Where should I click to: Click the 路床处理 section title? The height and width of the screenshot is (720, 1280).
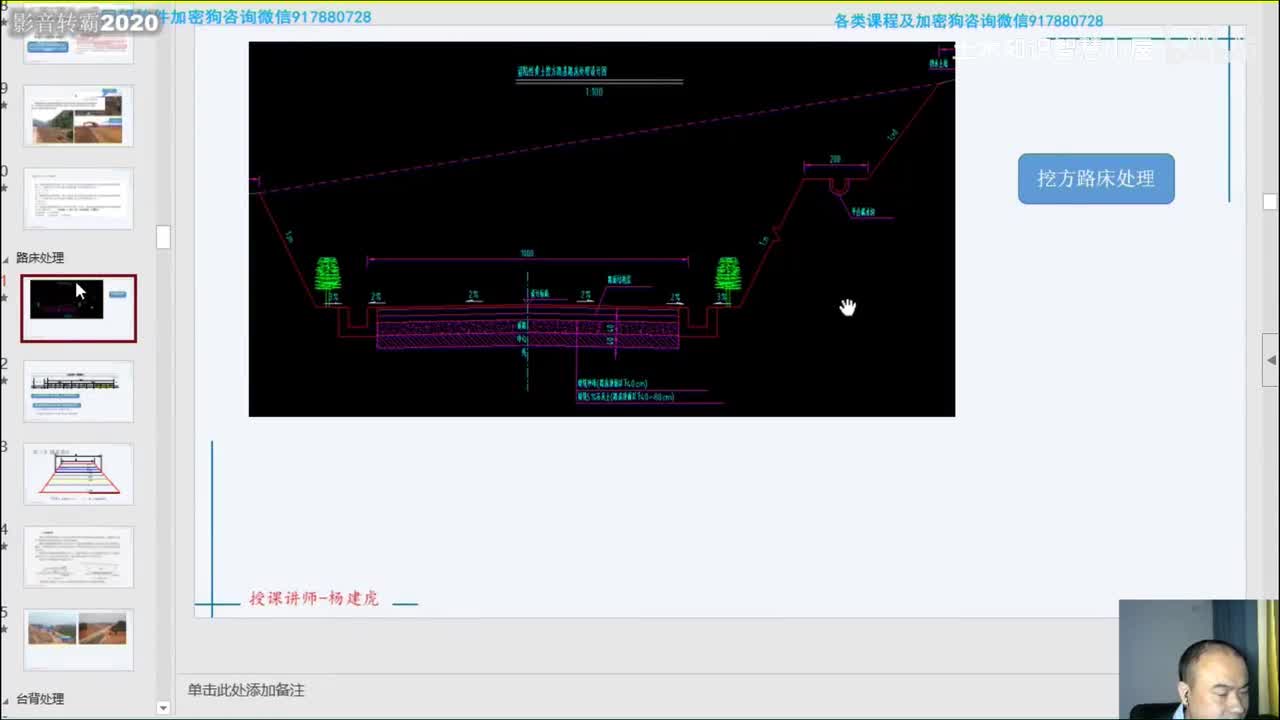pos(40,258)
